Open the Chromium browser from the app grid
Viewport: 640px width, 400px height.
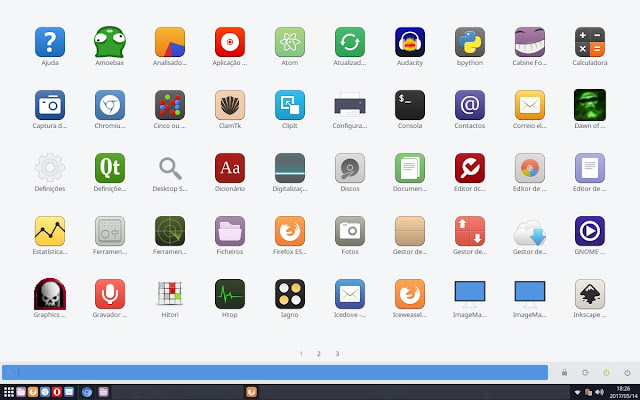pyautogui.click(x=110, y=105)
